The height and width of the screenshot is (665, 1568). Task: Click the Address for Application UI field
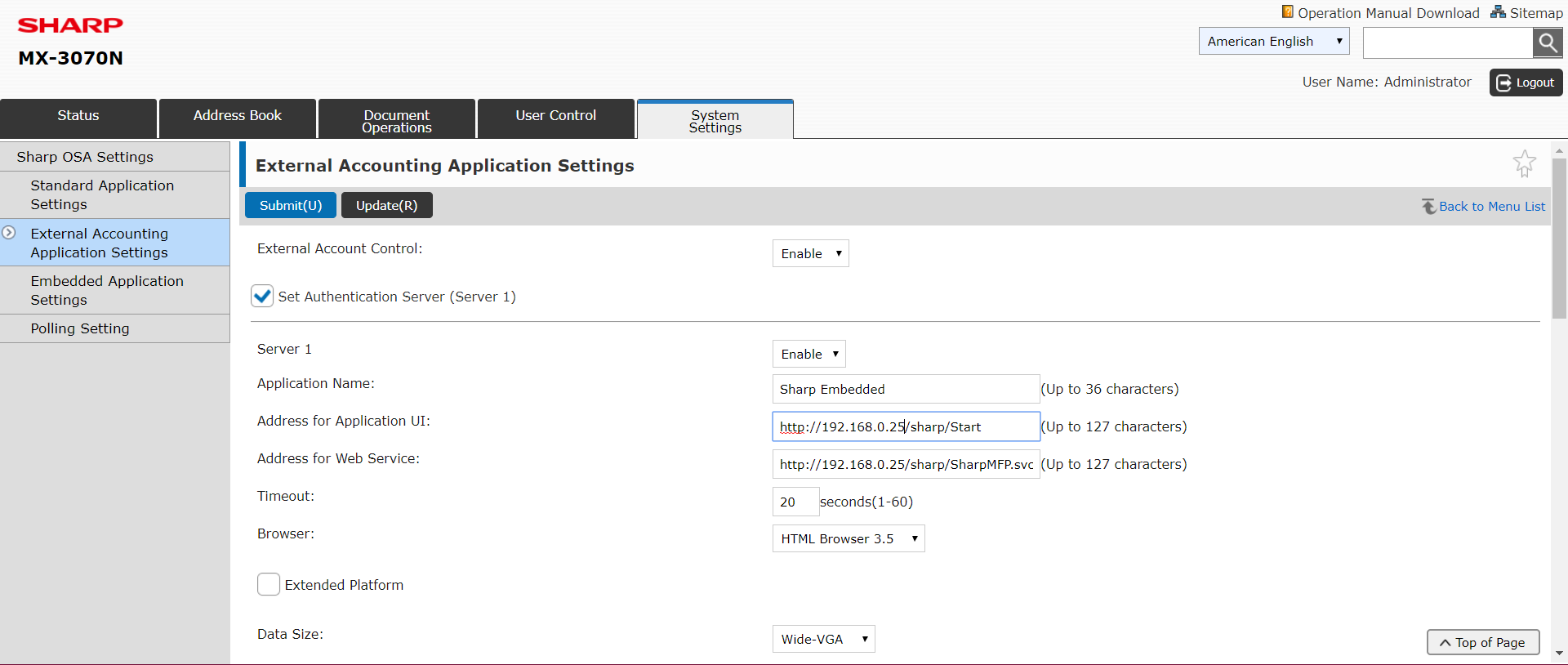click(906, 426)
